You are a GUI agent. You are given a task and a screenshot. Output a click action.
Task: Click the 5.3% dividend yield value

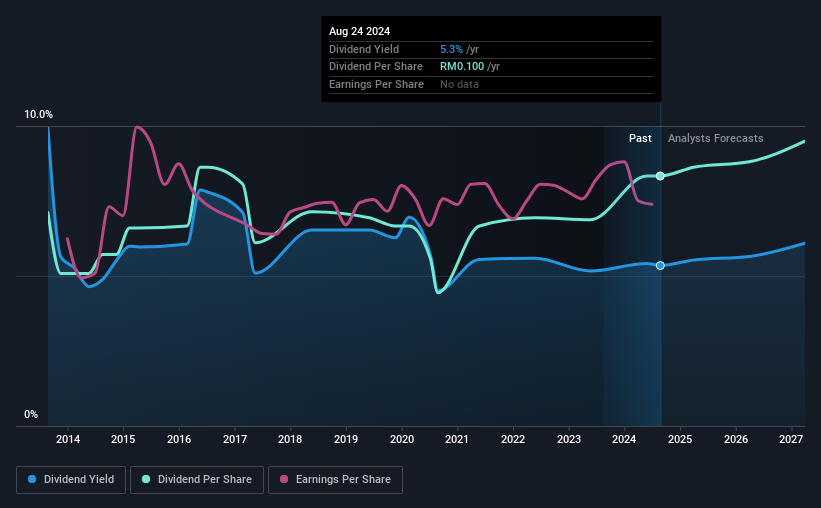click(x=451, y=49)
